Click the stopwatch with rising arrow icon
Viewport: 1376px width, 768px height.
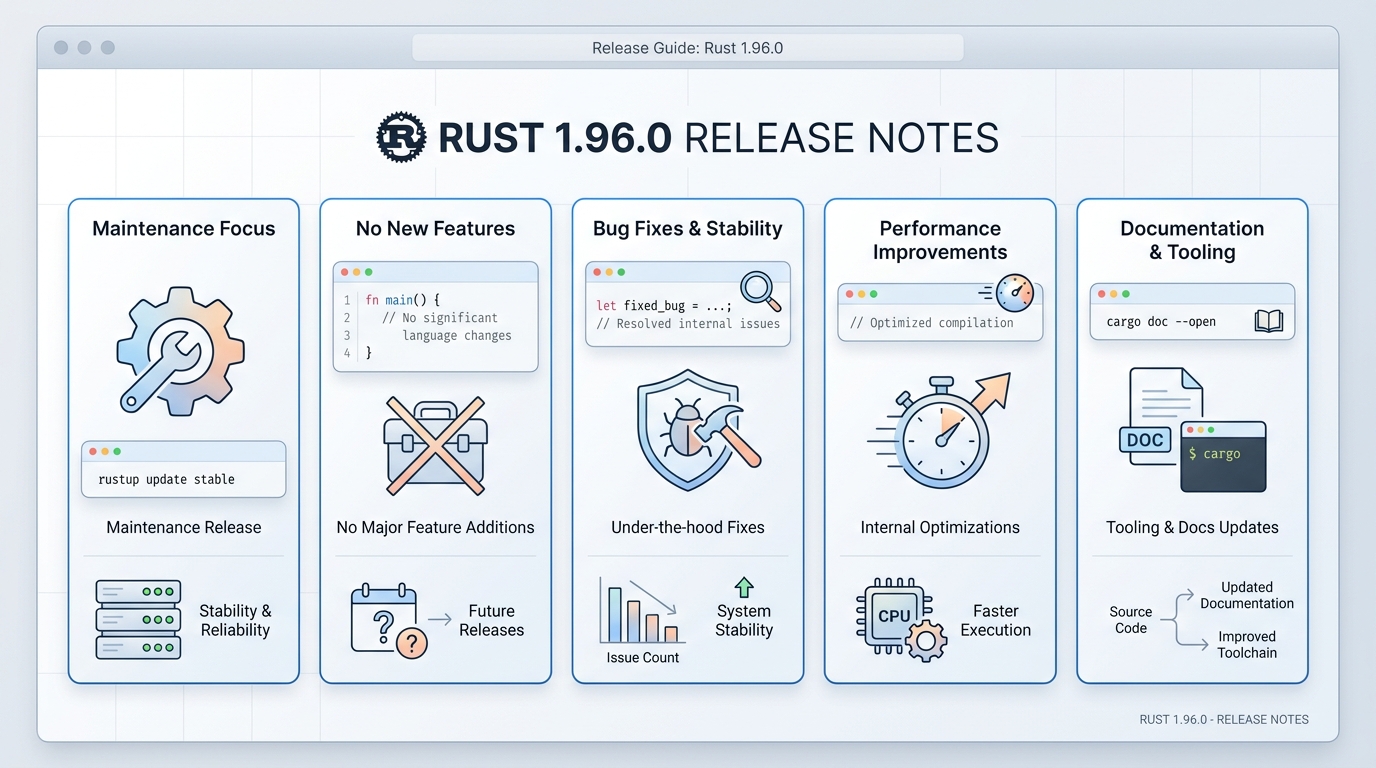[x=940, y=431]
